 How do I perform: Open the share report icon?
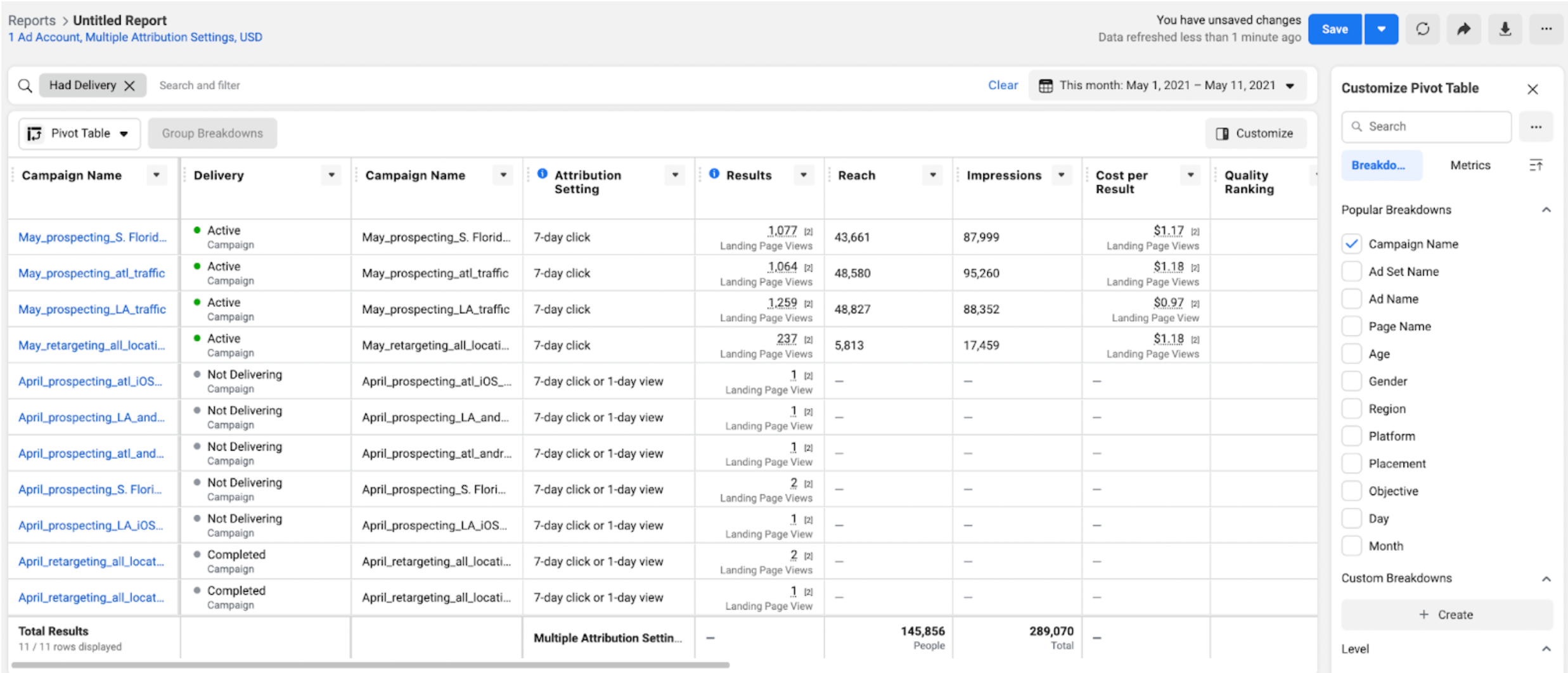(x=1464, y=29)
